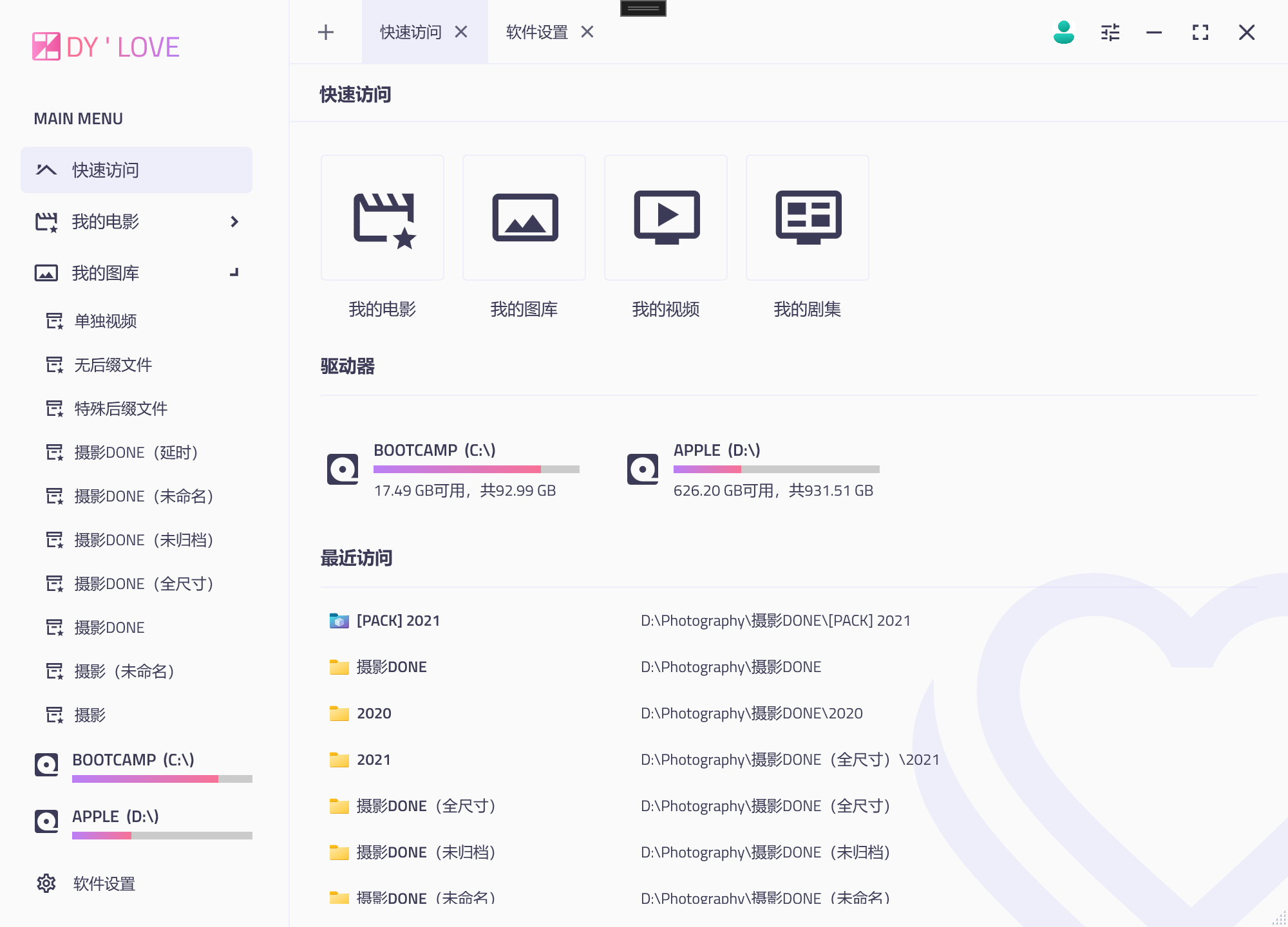Viewport: 1288px width, 927px height.
Task: Click APPLE usage bar in main panel
Action: (x=777, y=469)
